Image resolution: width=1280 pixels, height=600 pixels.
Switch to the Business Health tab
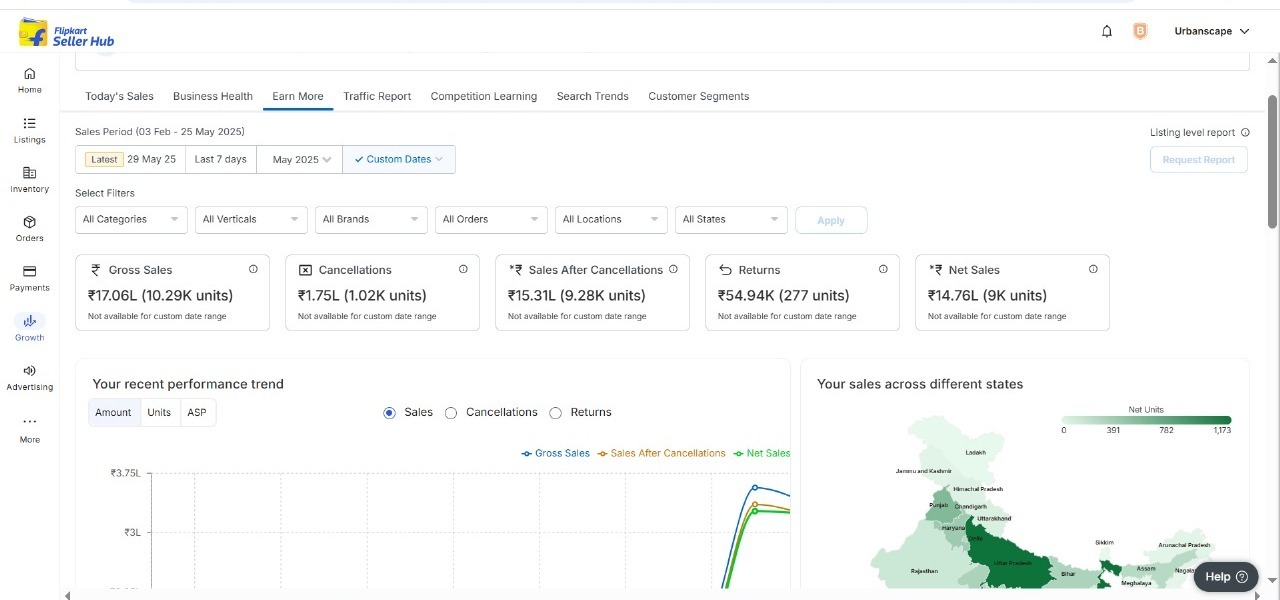(x=212, y=97)
